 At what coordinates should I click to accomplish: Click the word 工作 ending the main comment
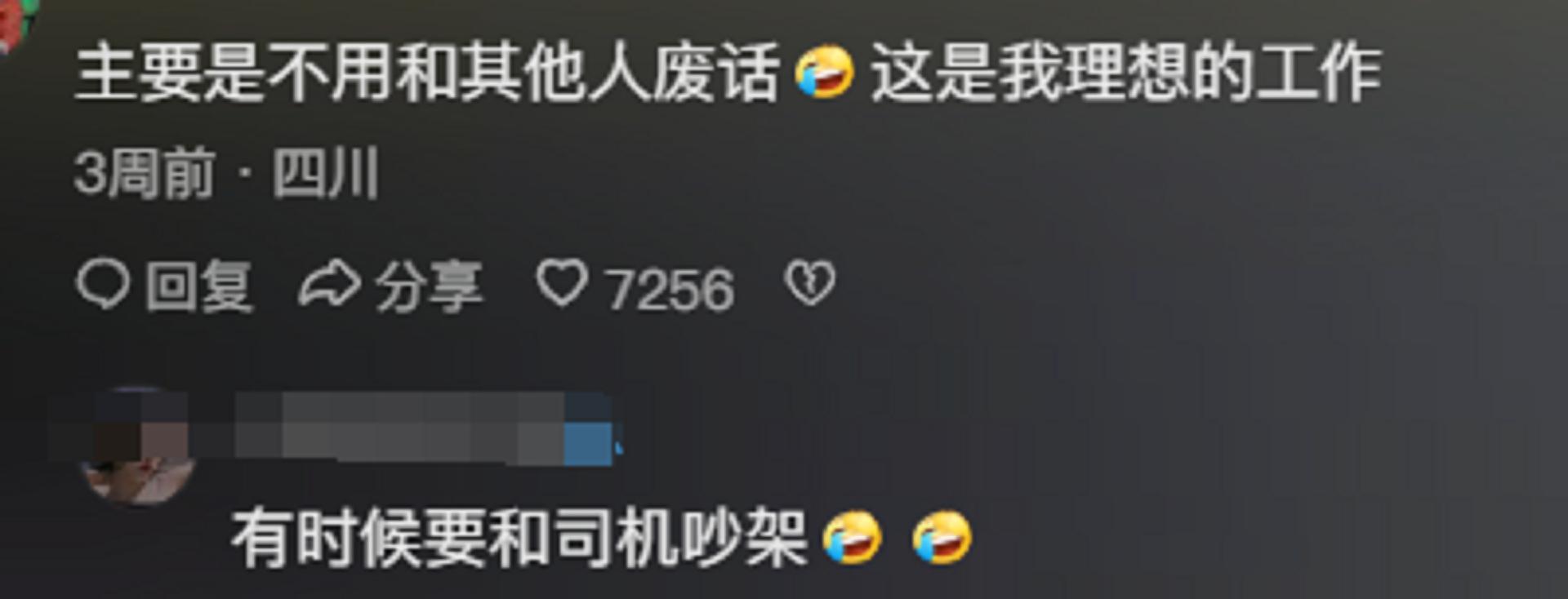(1317, 73)
